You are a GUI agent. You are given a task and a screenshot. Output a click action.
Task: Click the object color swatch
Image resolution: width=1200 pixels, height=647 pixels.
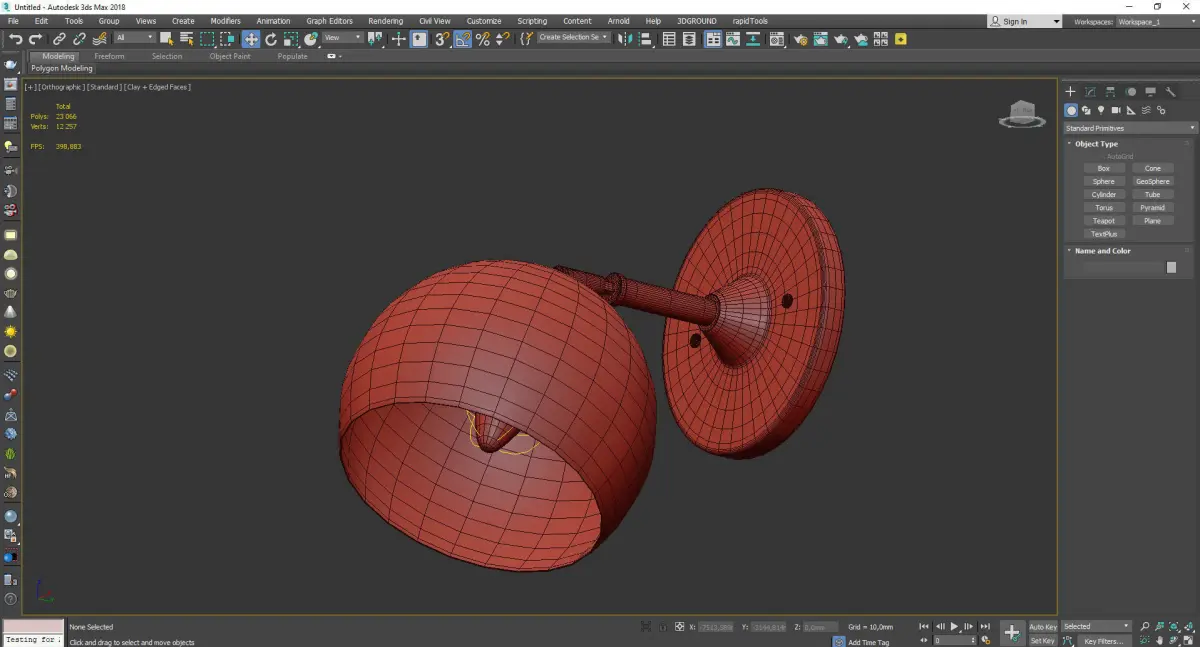1171,268
